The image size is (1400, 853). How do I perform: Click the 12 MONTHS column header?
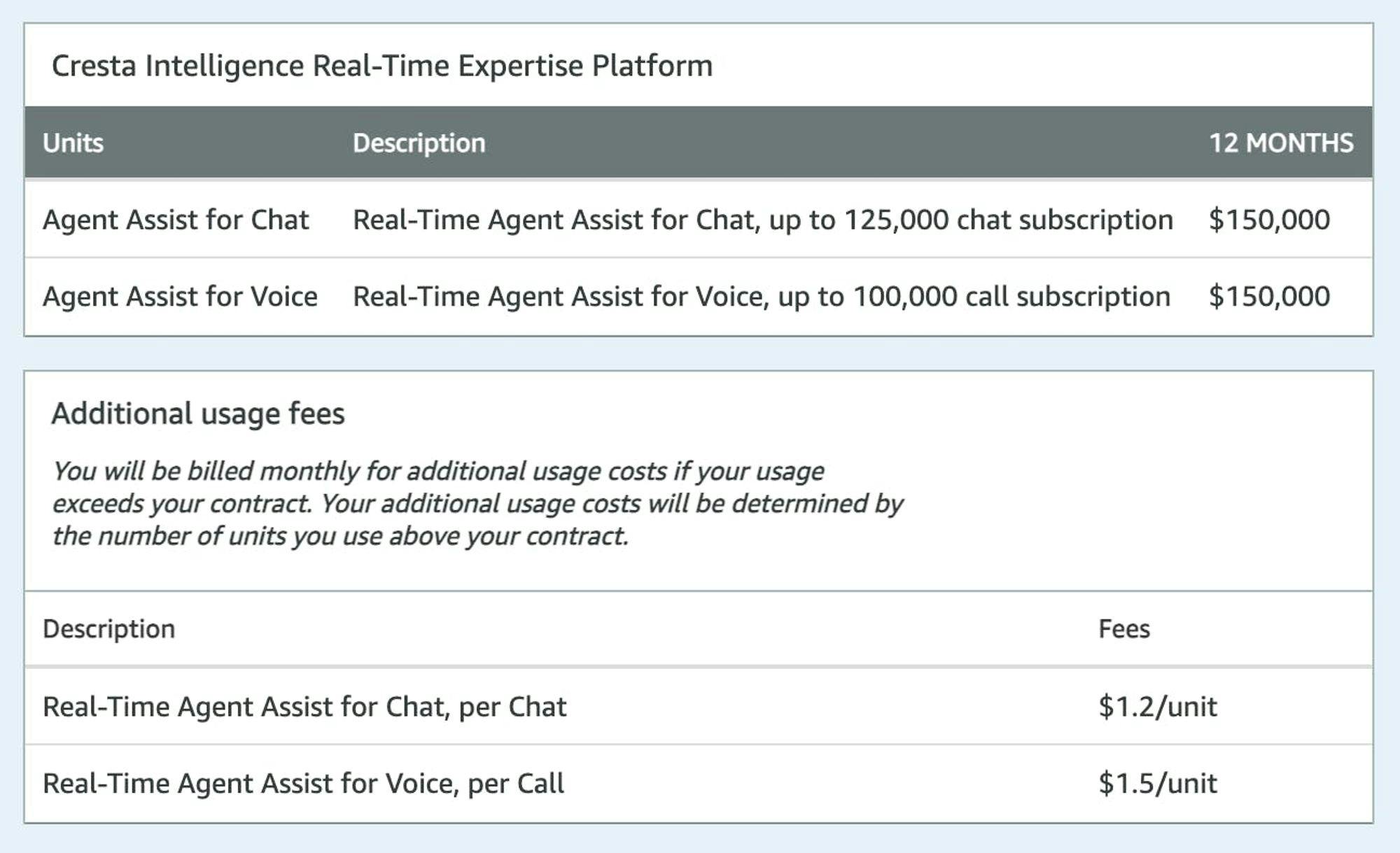coord(1280,143)
